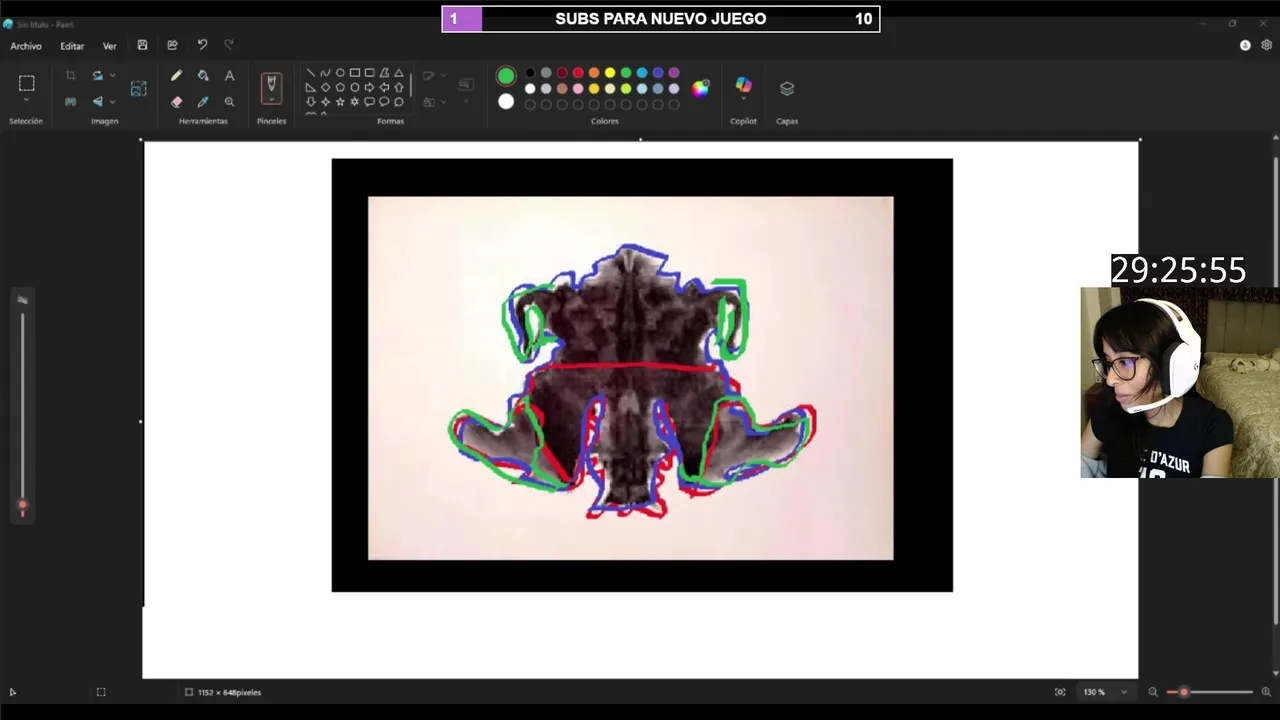
Task: Click the Rotate image icon
Action: tap(97, 75)
